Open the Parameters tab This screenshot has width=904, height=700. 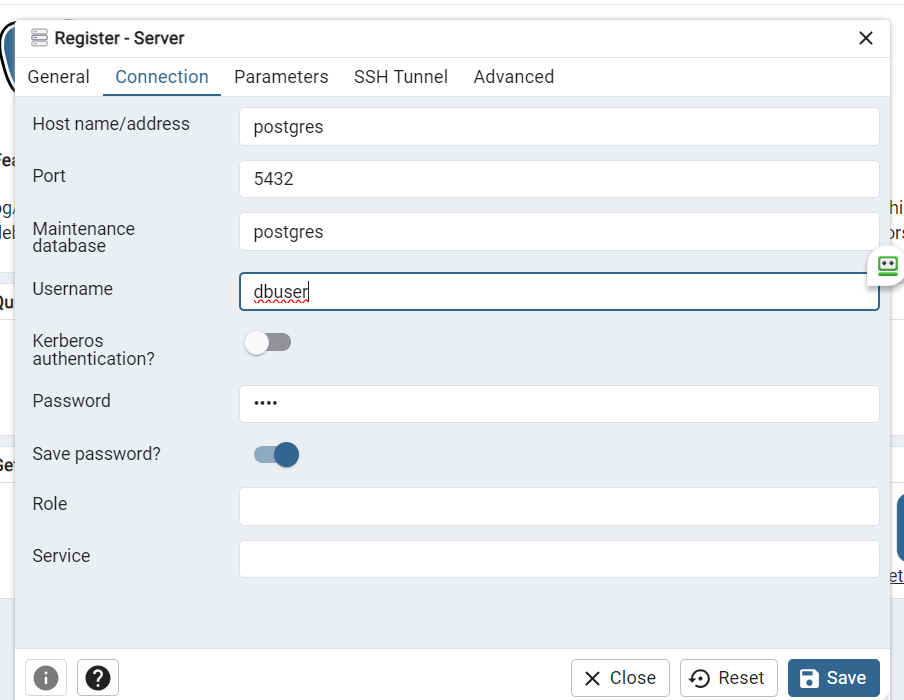(x=281, y=77)
